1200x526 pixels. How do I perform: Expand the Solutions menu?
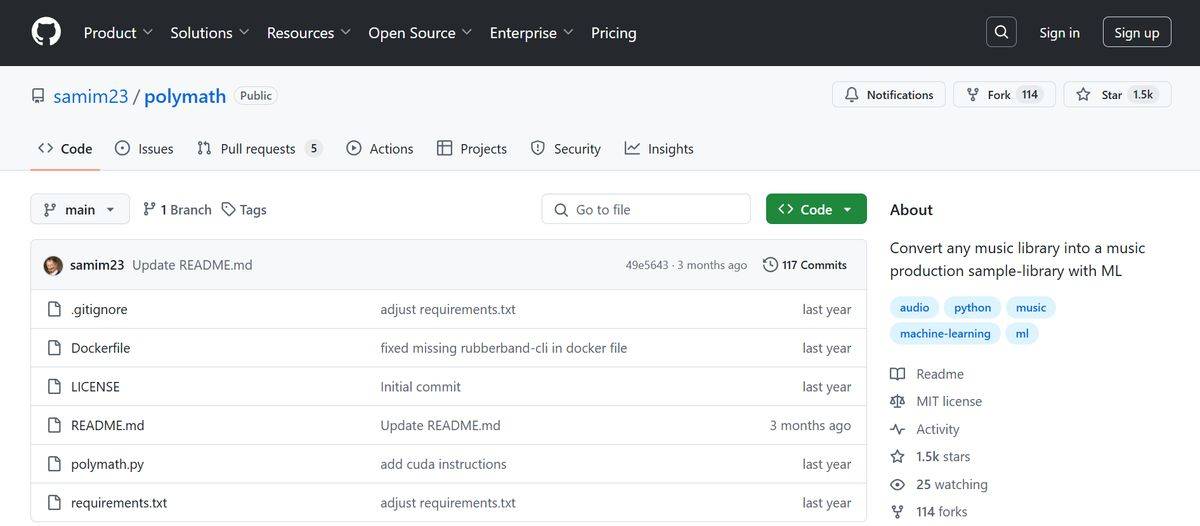coord(210,32)
